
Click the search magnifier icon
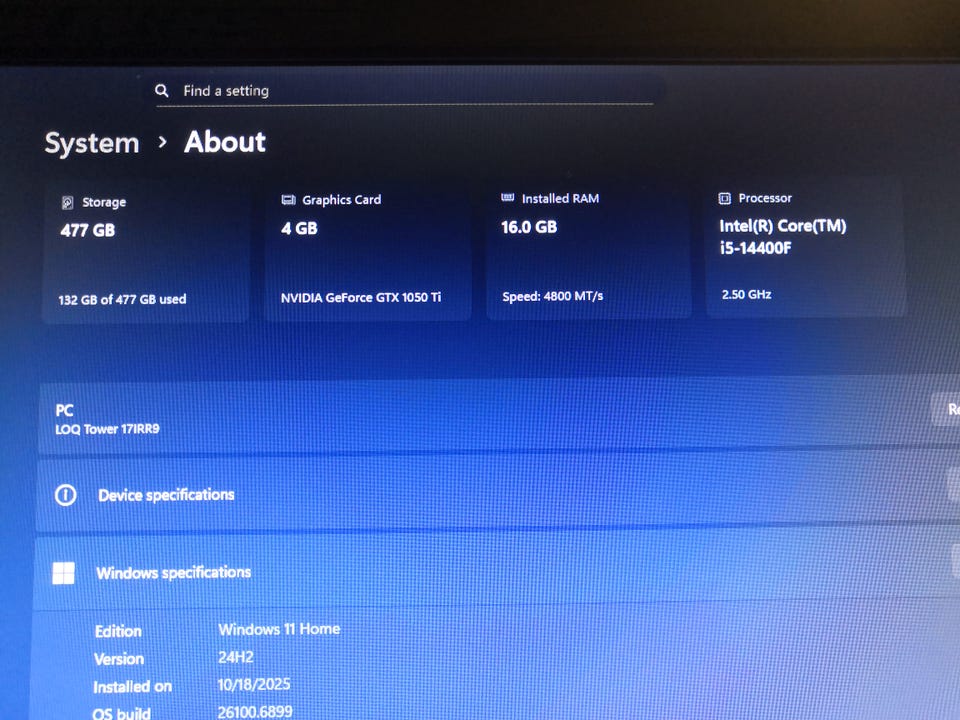[162, 91]
